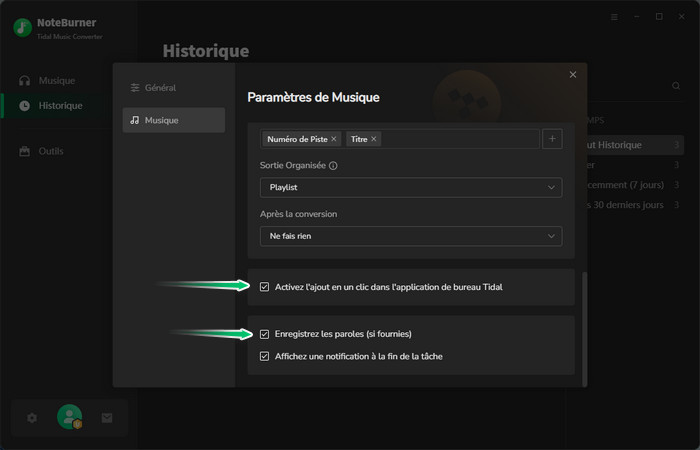Go to Musique in the left sidebar
The height and width of the screenshot is (450, 700).
56,80
